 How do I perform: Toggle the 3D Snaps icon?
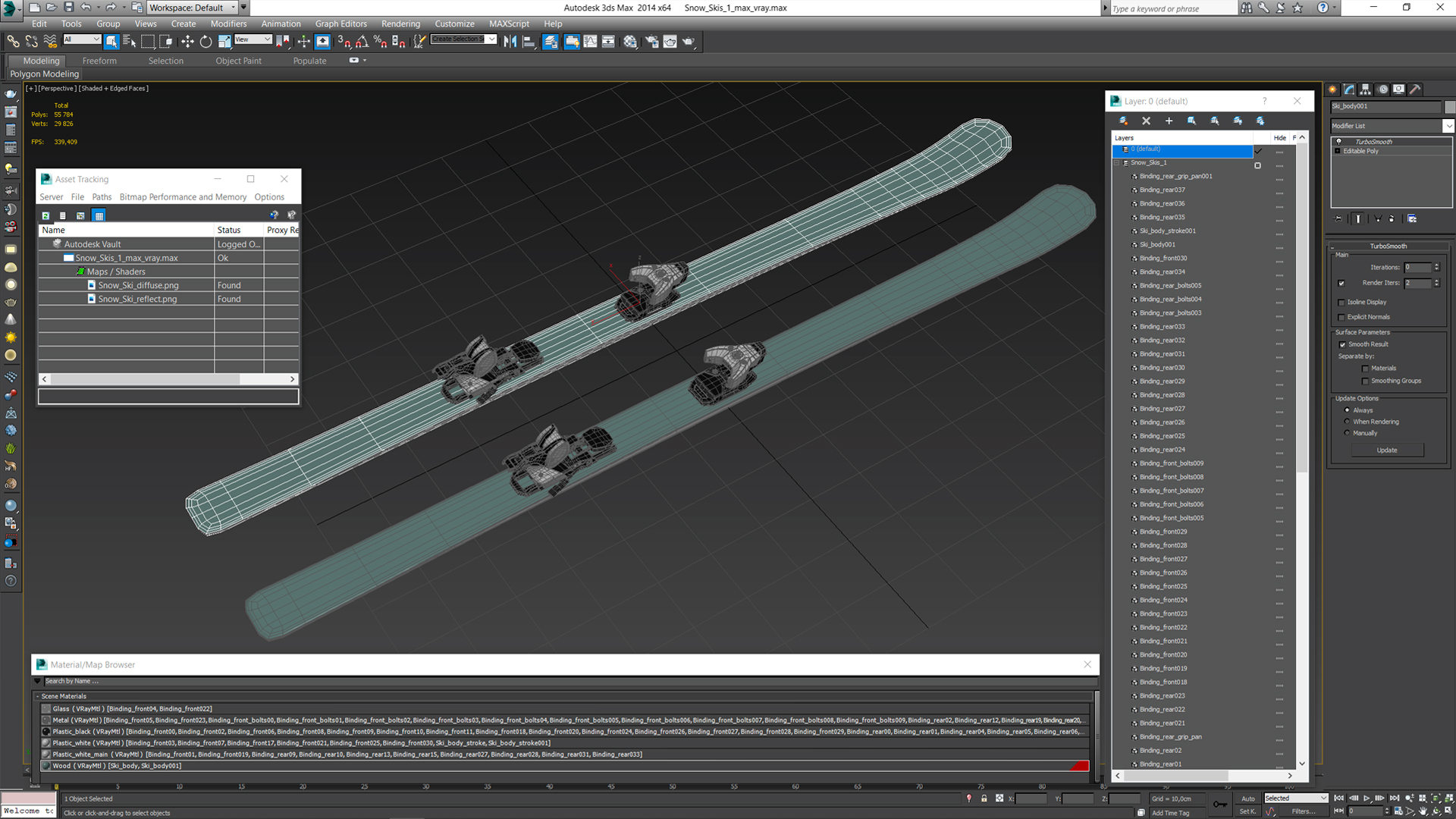(x=344, y=41)
